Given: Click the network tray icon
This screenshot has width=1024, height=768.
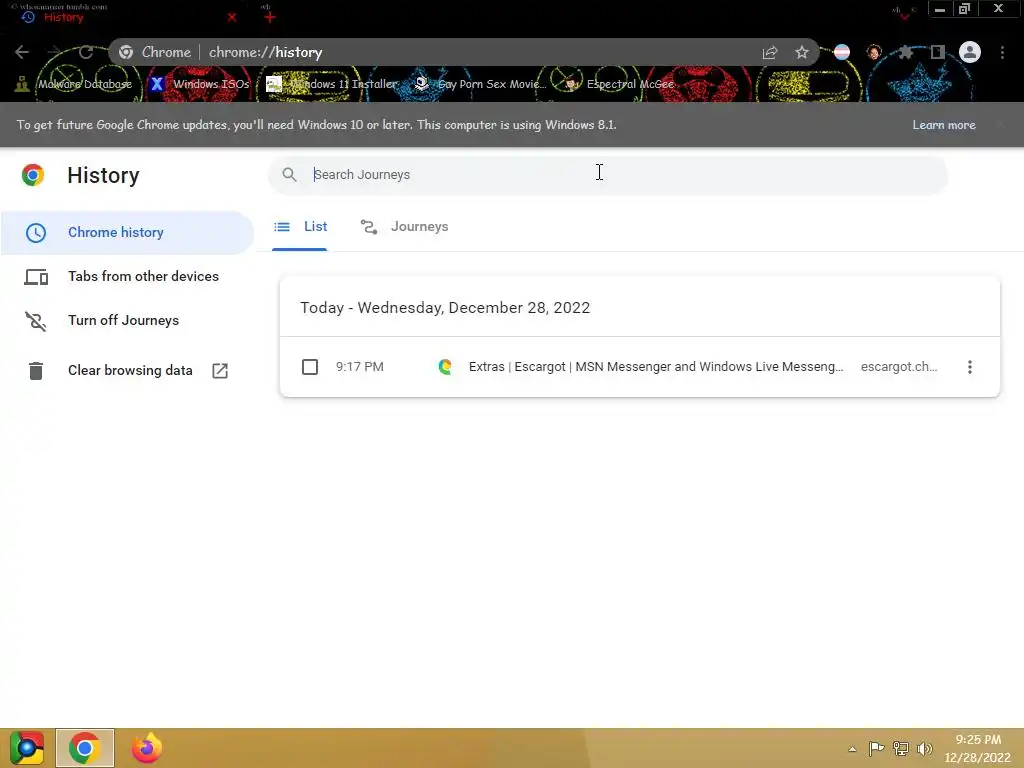Looking at the screenshot, I should click(901, 748).
